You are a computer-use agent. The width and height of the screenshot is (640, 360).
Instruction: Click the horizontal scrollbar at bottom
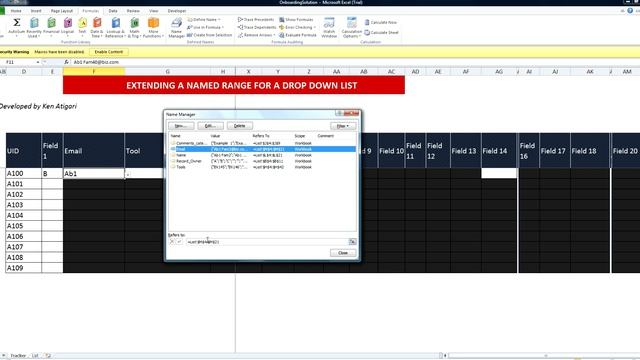[545, 356]
